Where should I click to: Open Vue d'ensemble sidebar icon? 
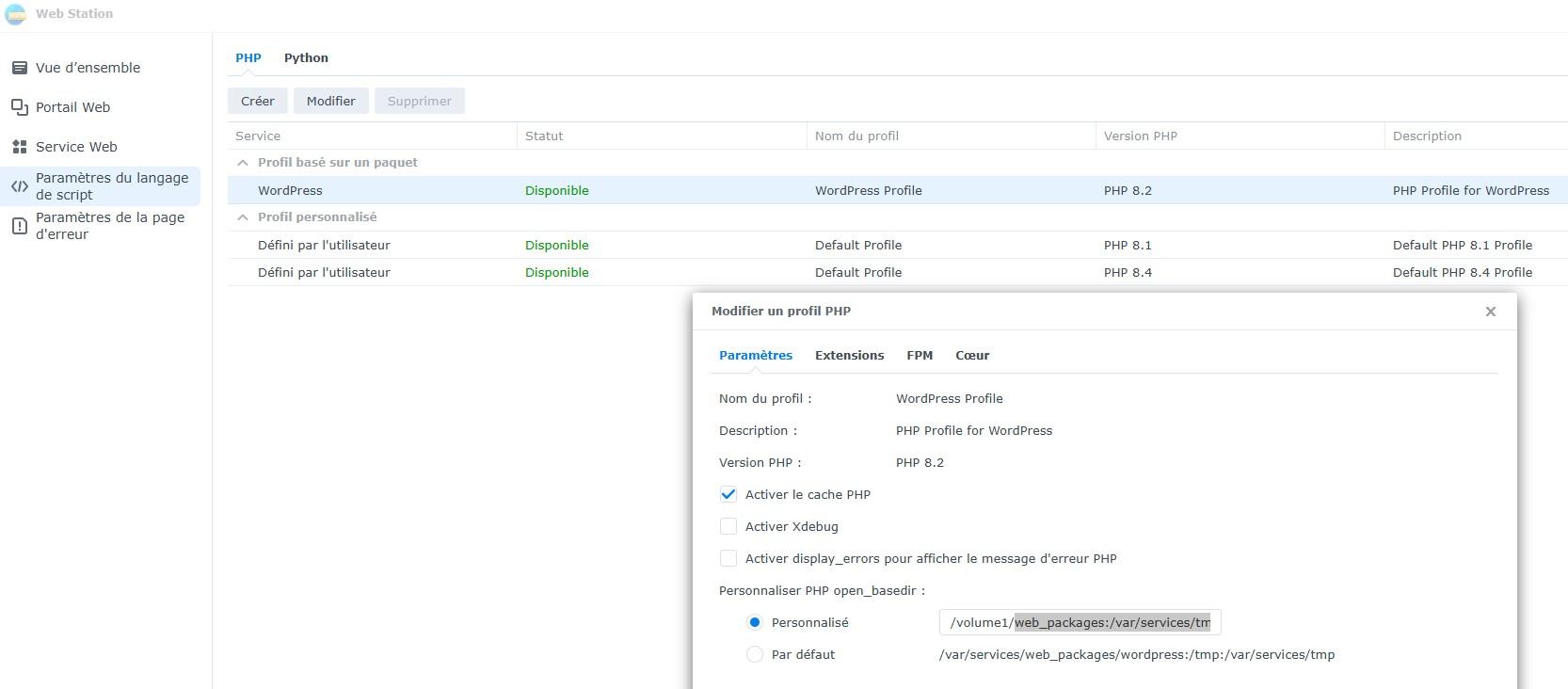20,68
